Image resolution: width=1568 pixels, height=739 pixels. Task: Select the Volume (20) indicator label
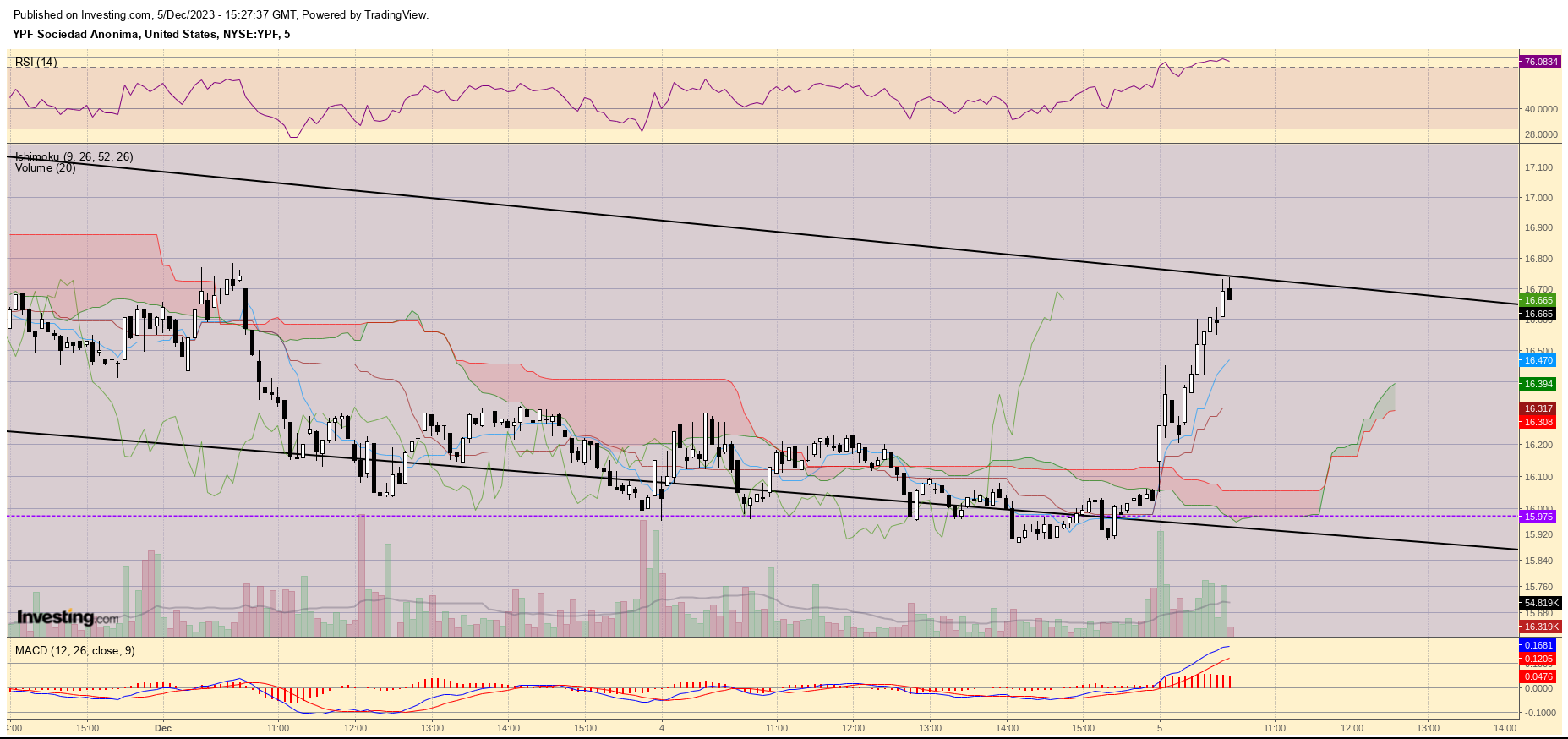coord(45,168)
